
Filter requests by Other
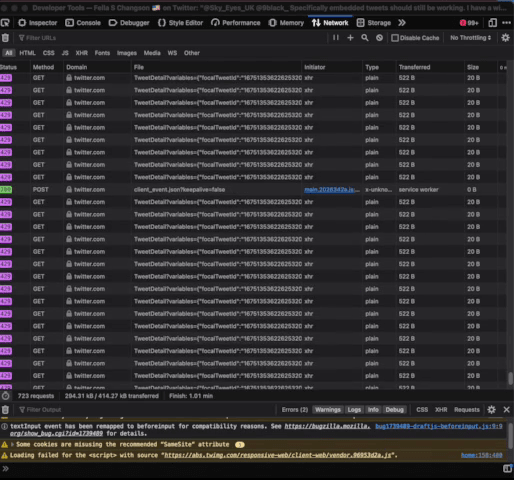click(x=192, y=53)
